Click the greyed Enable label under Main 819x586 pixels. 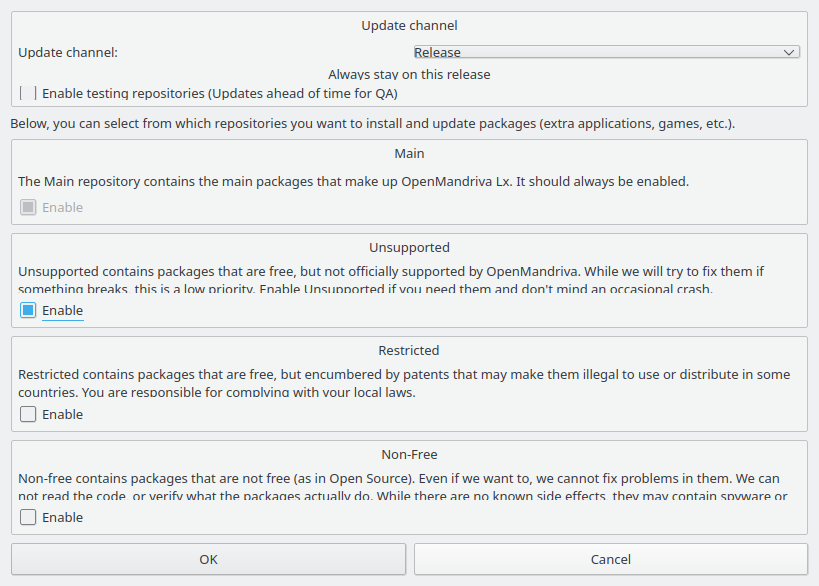pyautogui.click(x=63, y=207)
